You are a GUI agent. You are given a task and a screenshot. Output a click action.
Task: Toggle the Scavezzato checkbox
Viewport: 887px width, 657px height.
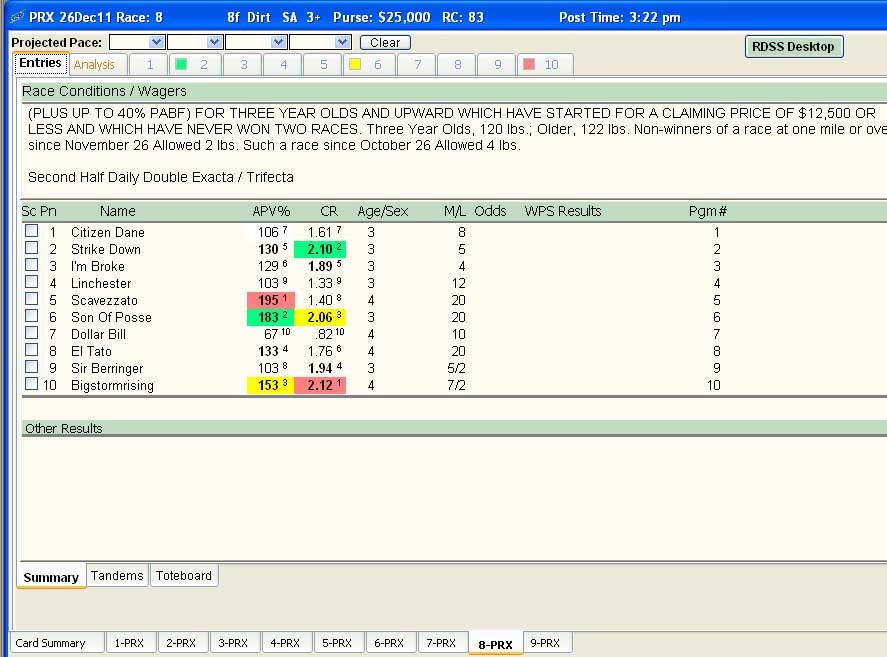coord(32,298)
